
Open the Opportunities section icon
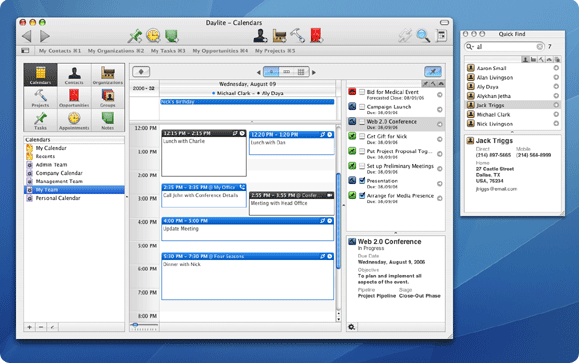tap(74, 98)
